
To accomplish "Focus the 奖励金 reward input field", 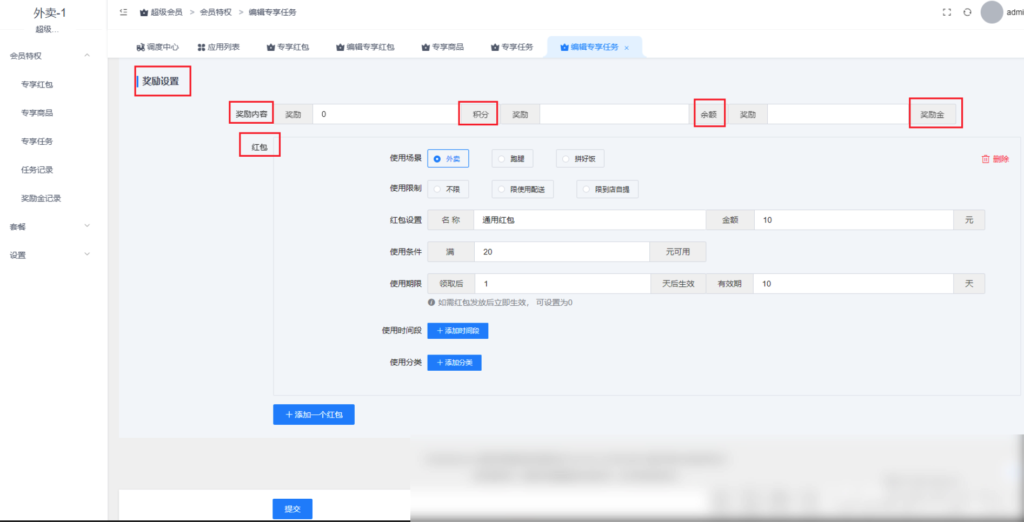I will click(839, 114).
